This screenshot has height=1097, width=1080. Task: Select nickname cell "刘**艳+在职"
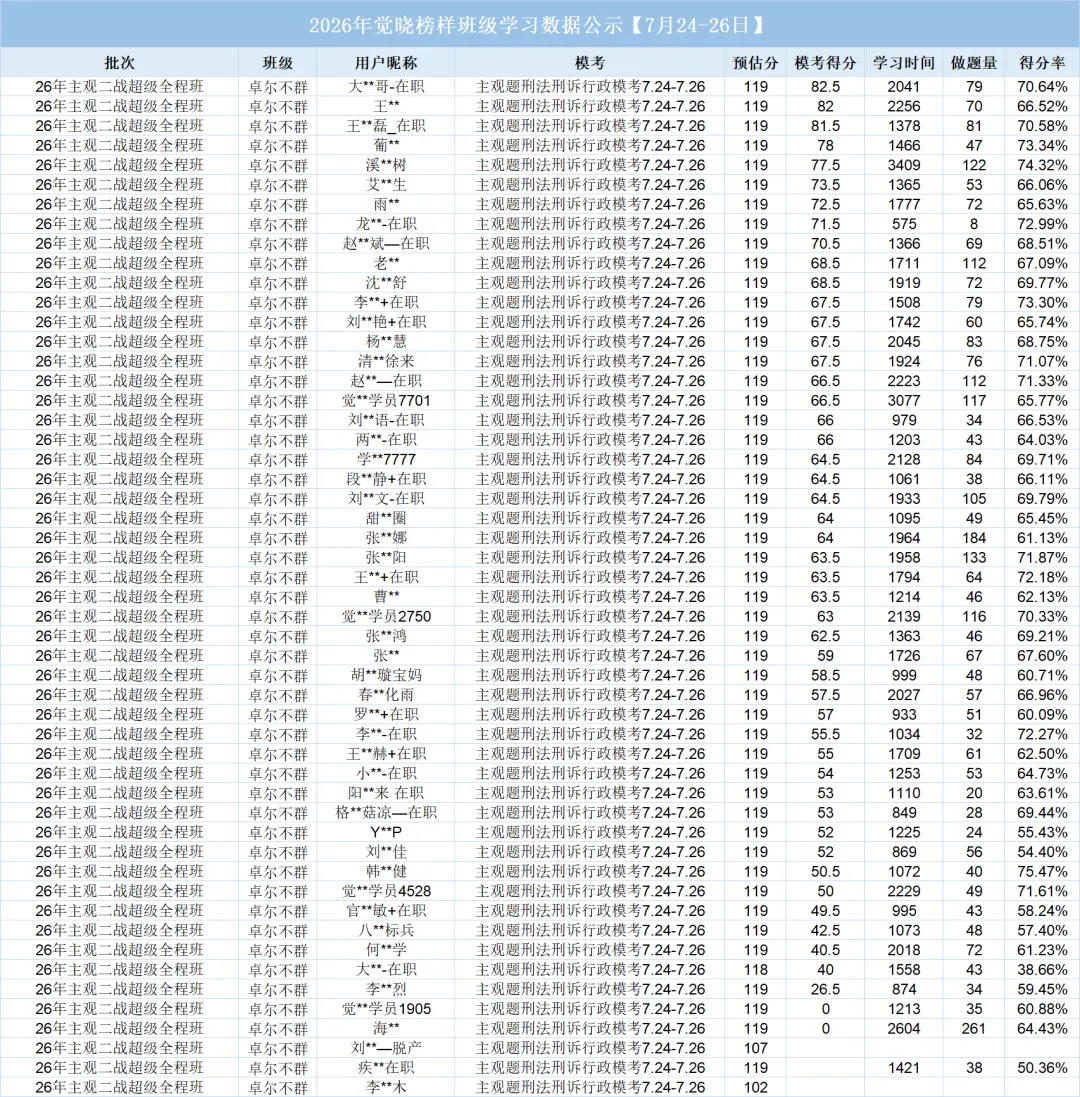[386, 322]
